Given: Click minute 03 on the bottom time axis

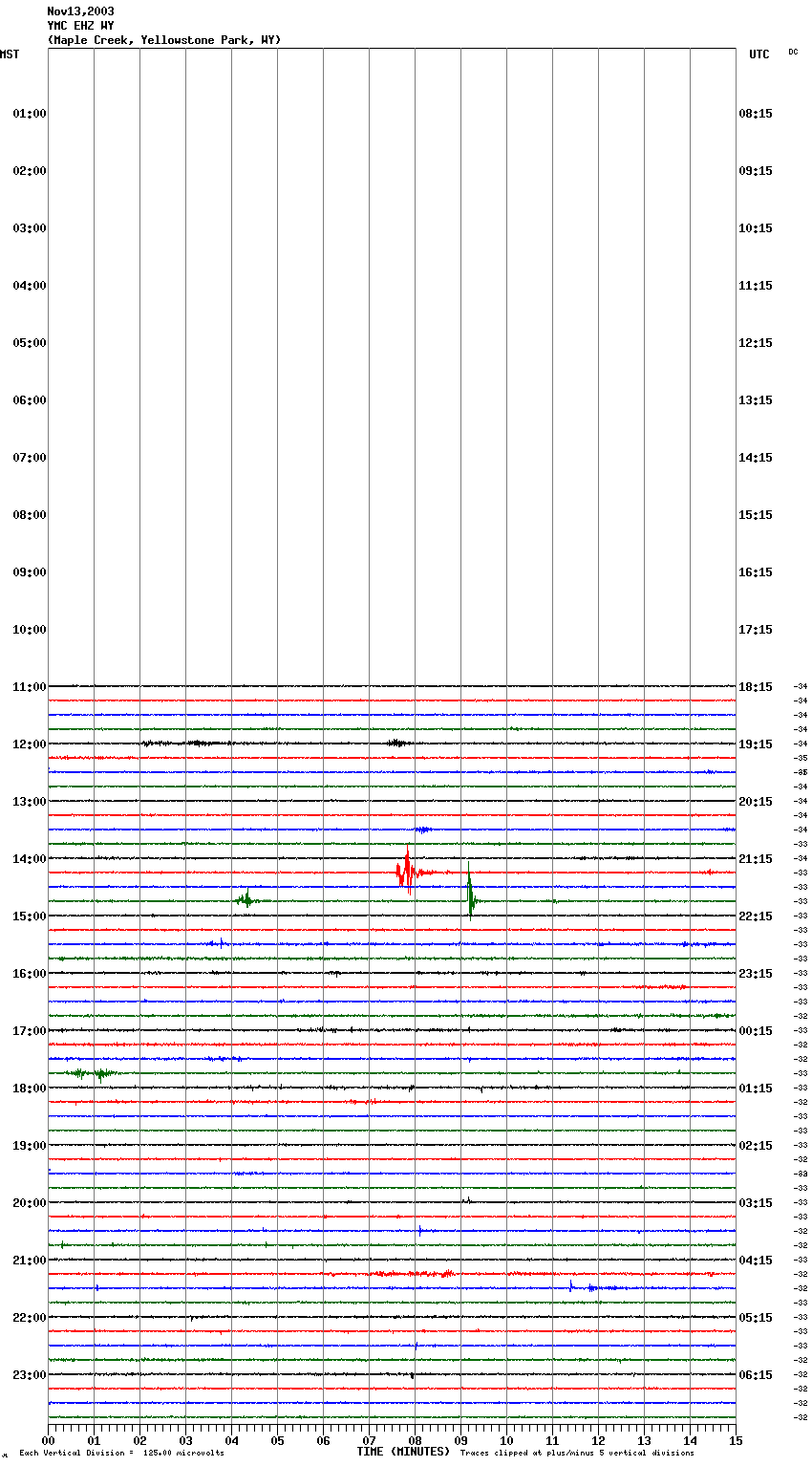Looking at the screenshot, I should click(x=185, y=1440).
